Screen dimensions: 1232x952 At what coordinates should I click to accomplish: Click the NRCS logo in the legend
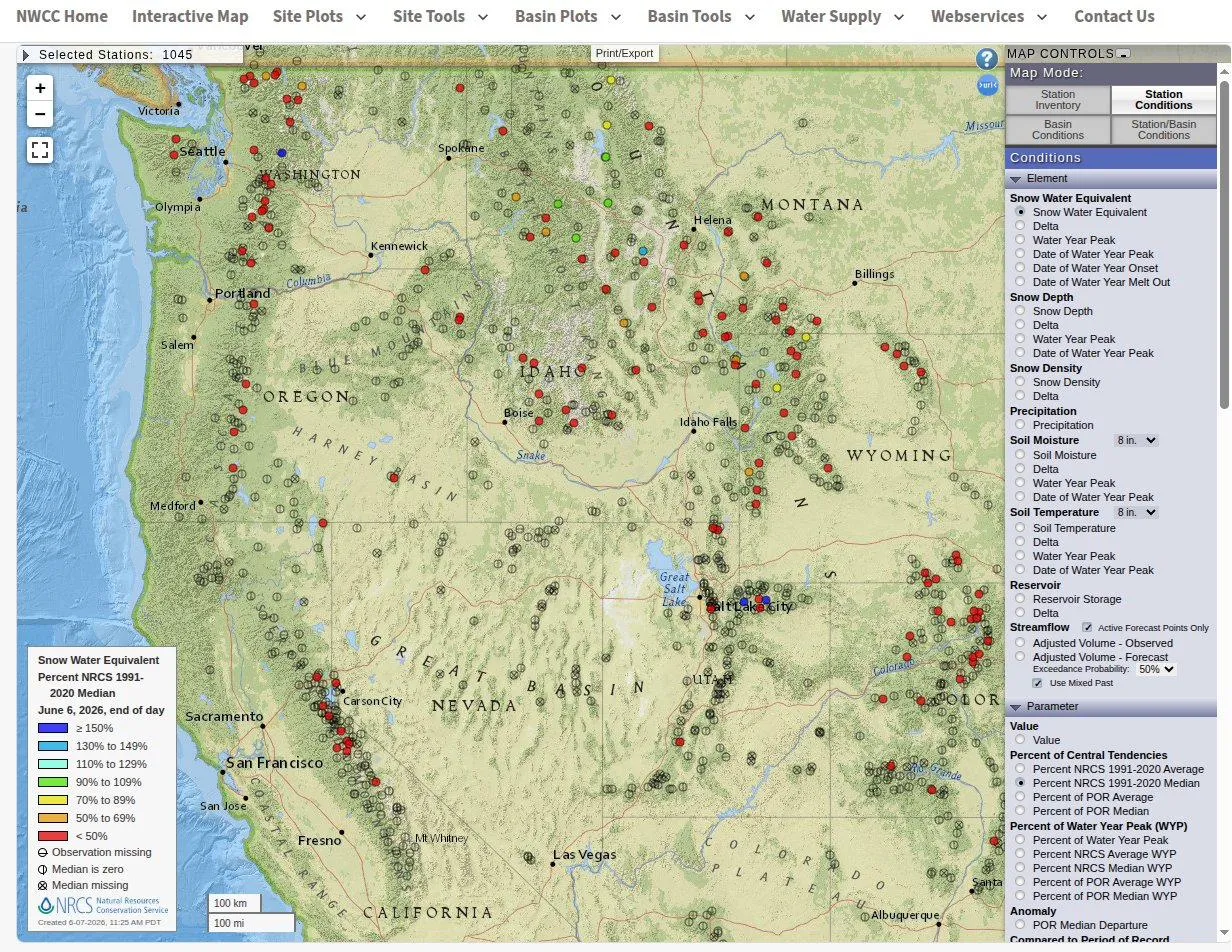pyautogui.click(x=103, y=905)
